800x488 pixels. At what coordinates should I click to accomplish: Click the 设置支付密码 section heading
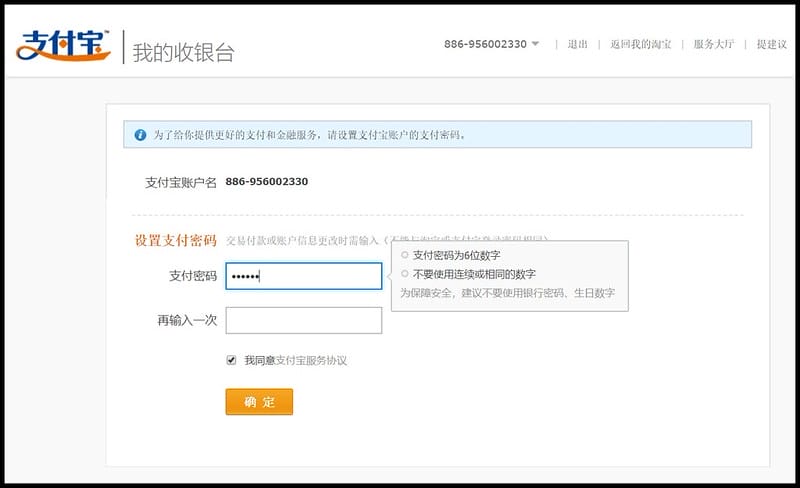176,240
